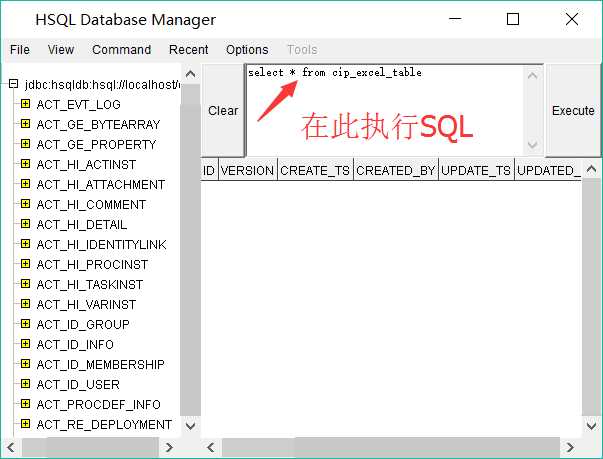Click tree panel scroll left arrow
603x459 pixels.
(11, 447)
